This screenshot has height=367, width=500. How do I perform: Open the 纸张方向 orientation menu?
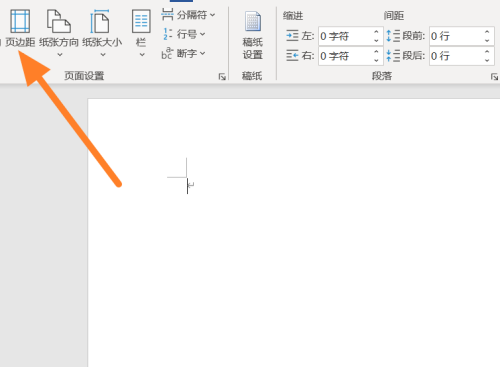click(59, 33)
